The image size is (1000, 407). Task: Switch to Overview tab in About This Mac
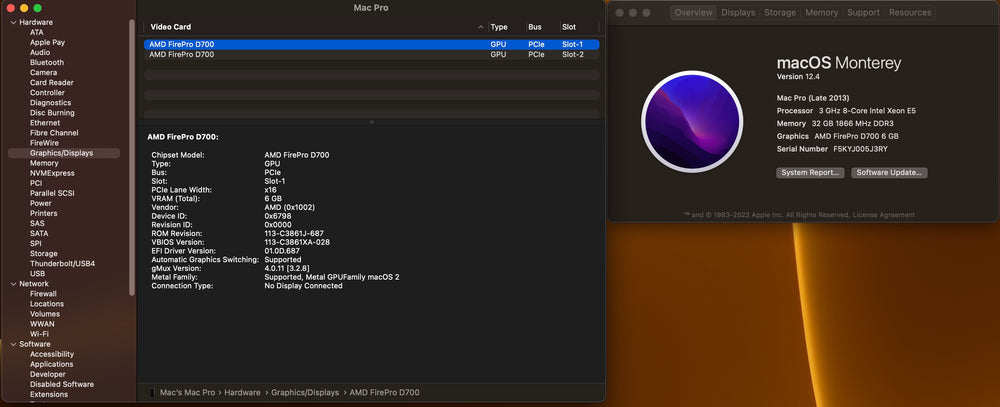click(x=693, y=13)
